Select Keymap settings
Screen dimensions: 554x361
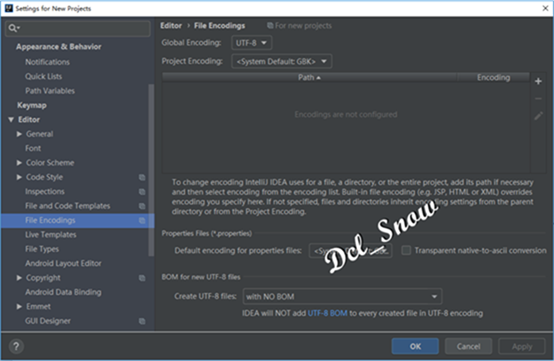32,105
